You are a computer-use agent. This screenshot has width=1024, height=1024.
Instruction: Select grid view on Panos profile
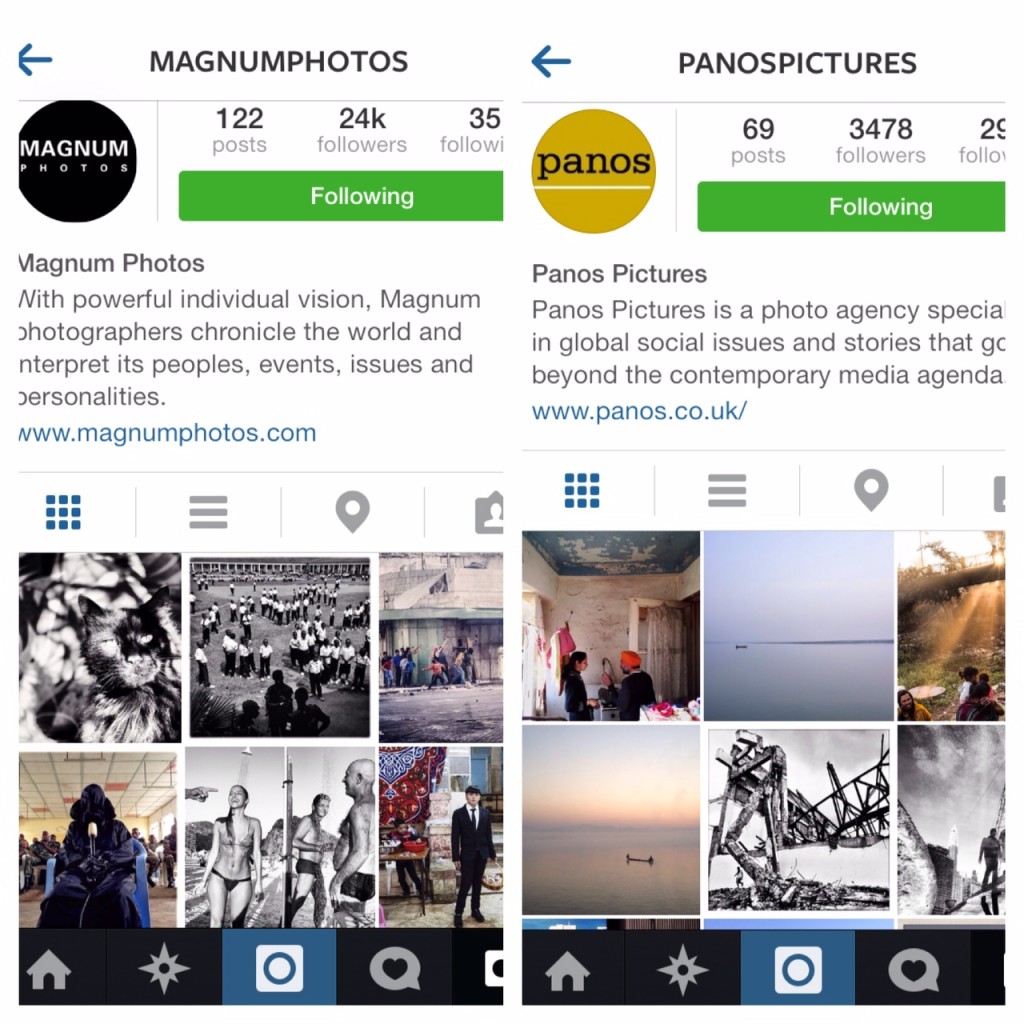point(582,490)
